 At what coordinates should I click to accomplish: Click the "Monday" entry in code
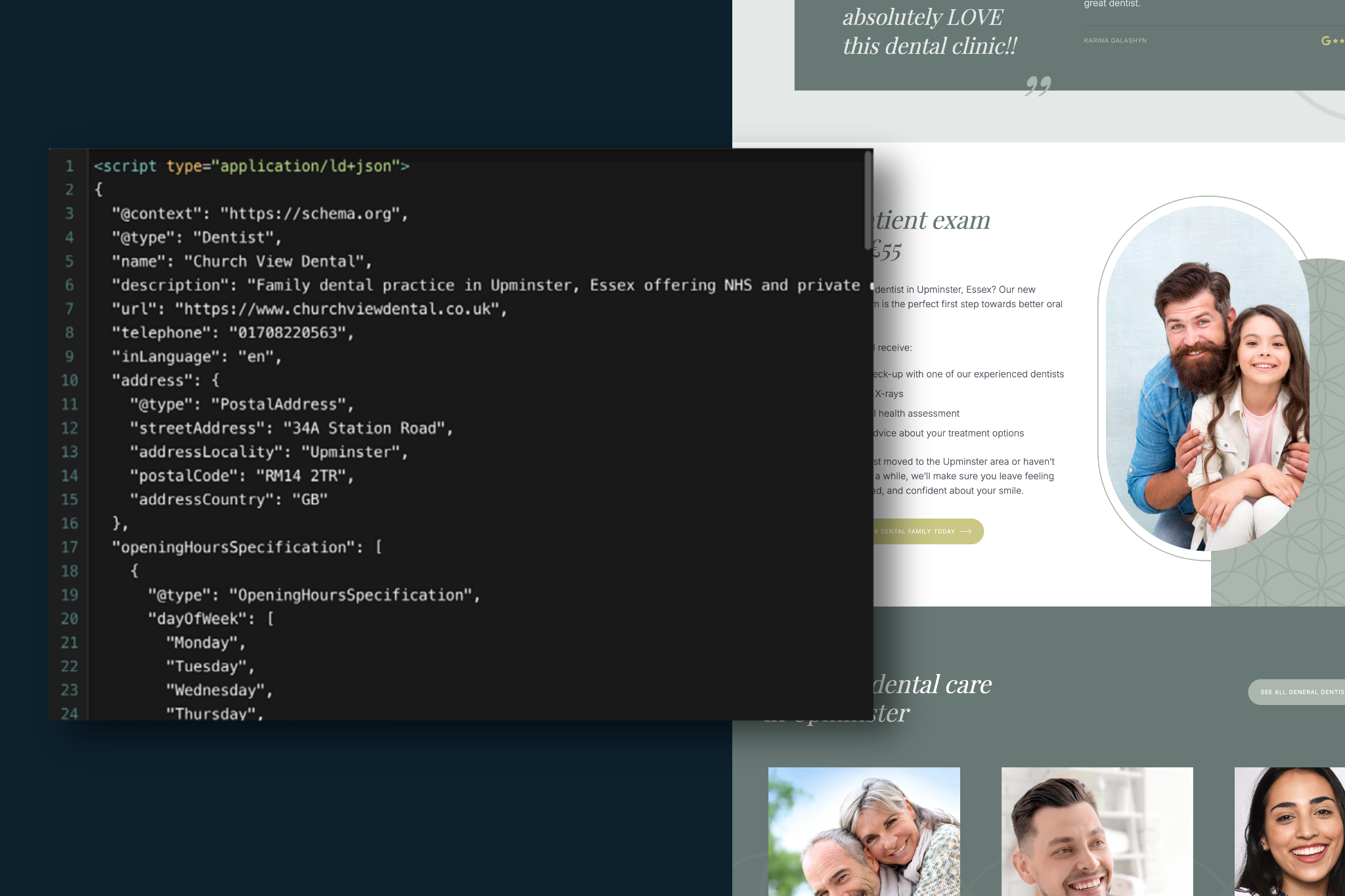click(206, 642)
